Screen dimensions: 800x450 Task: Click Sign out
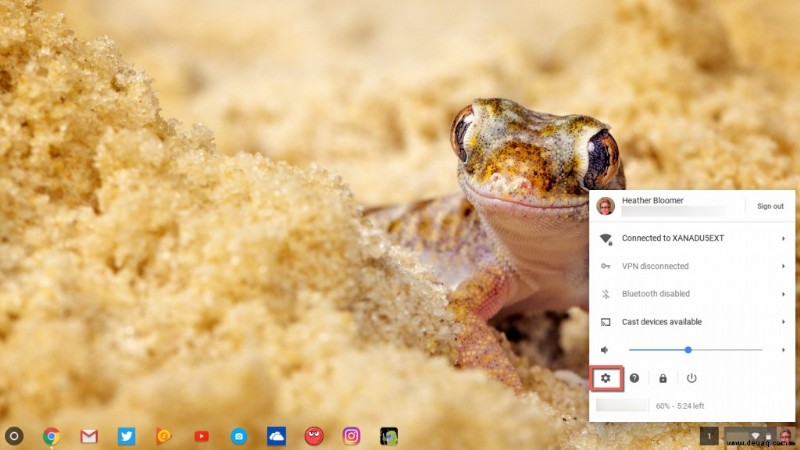tap(770, 206)
